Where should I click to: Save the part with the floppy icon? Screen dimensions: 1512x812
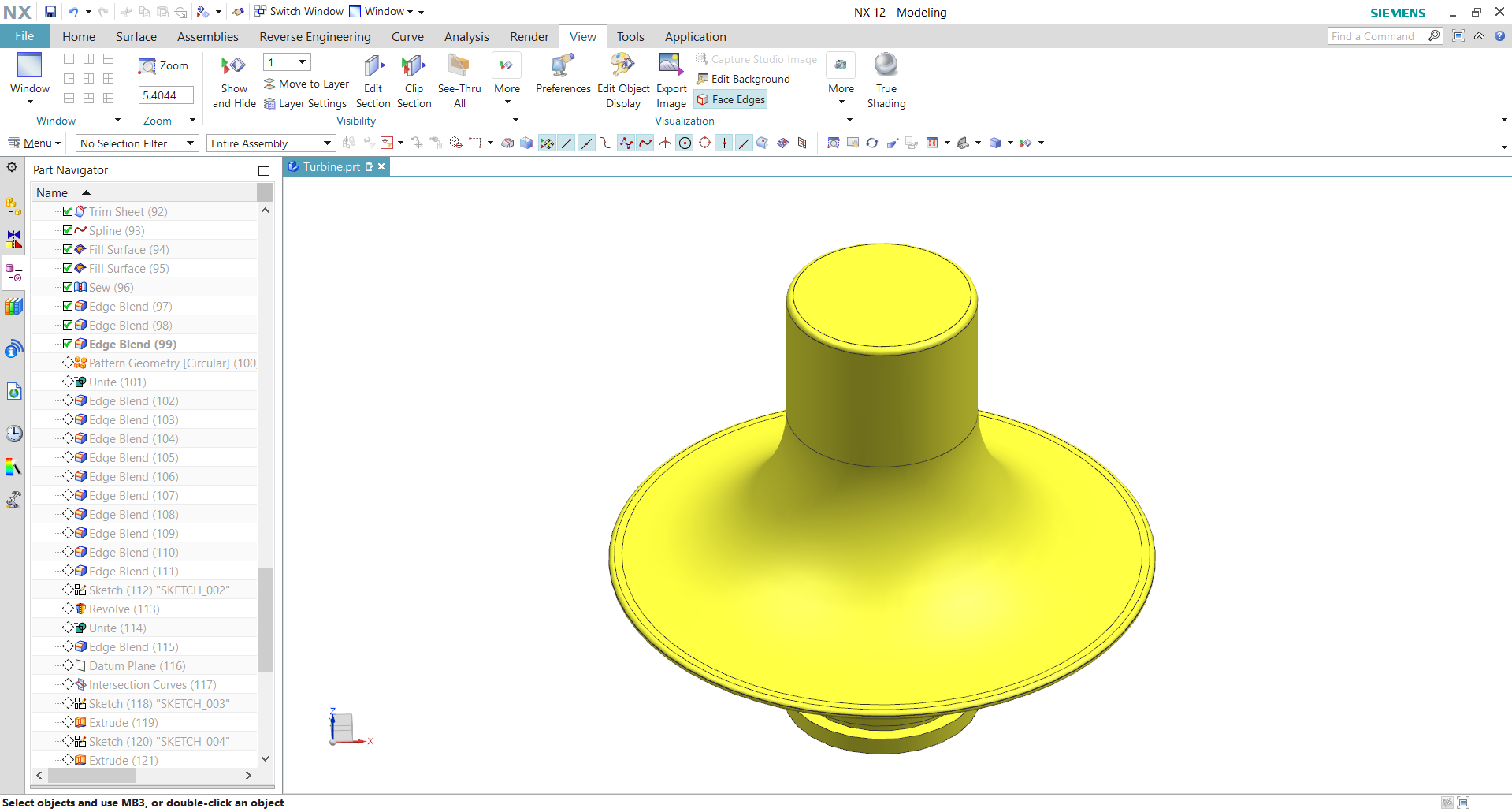point(50,12)
